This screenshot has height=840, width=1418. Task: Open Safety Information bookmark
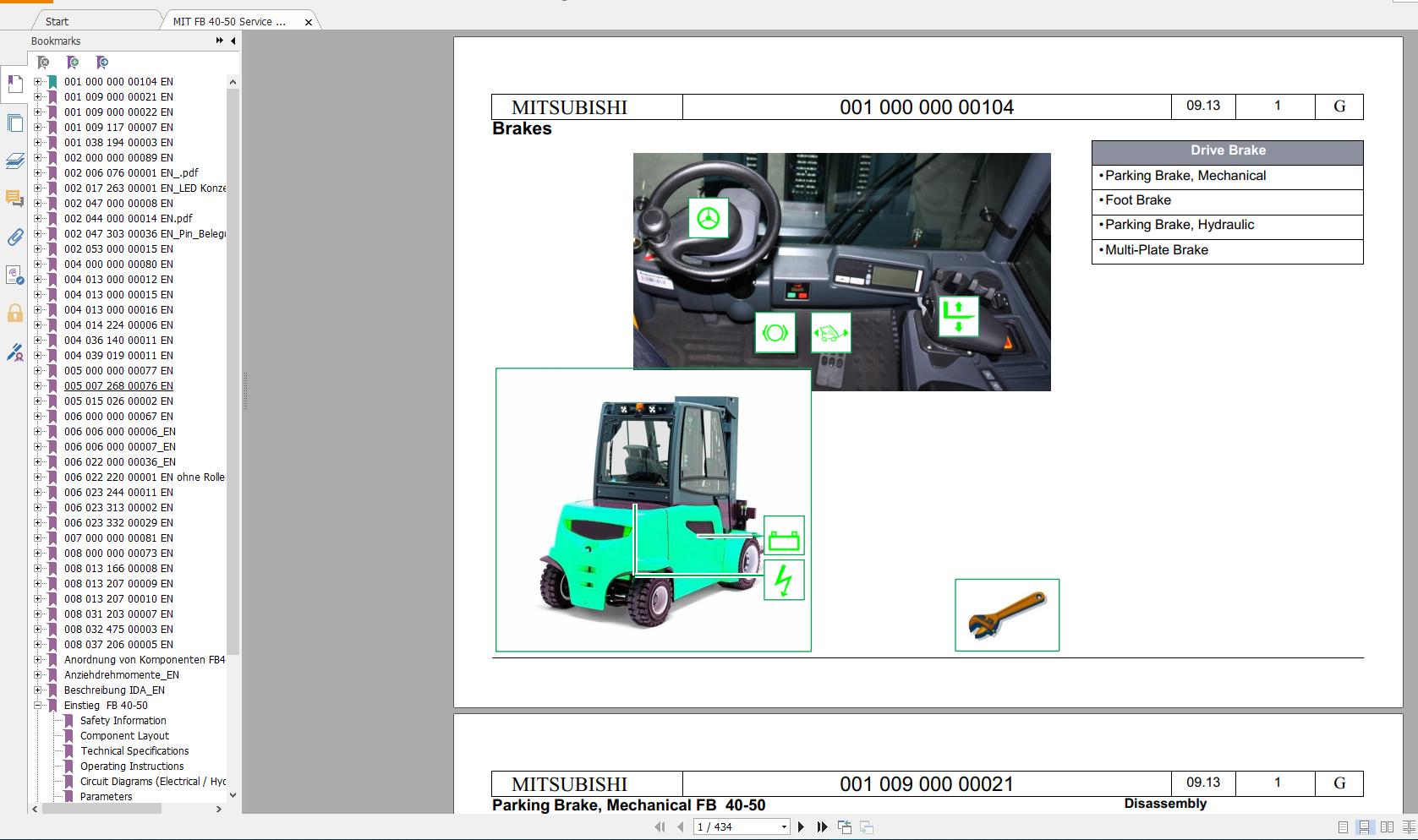(123, 721)
